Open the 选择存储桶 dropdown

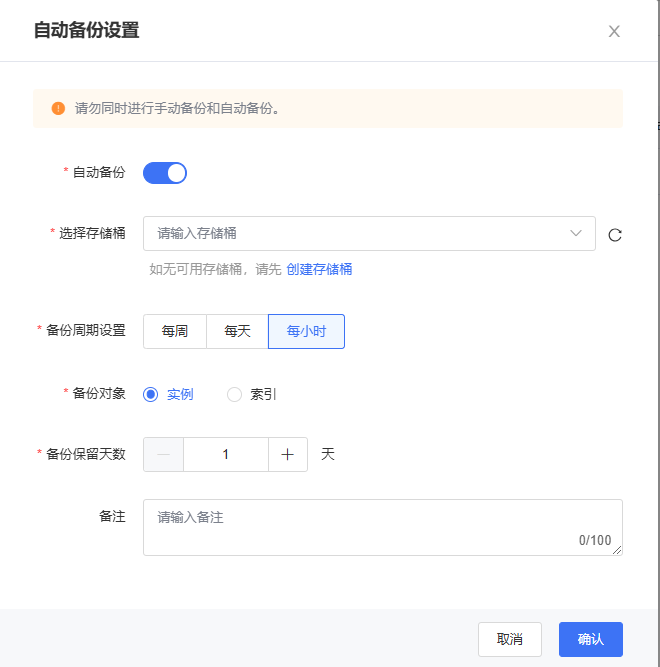(x=360, y=233)
